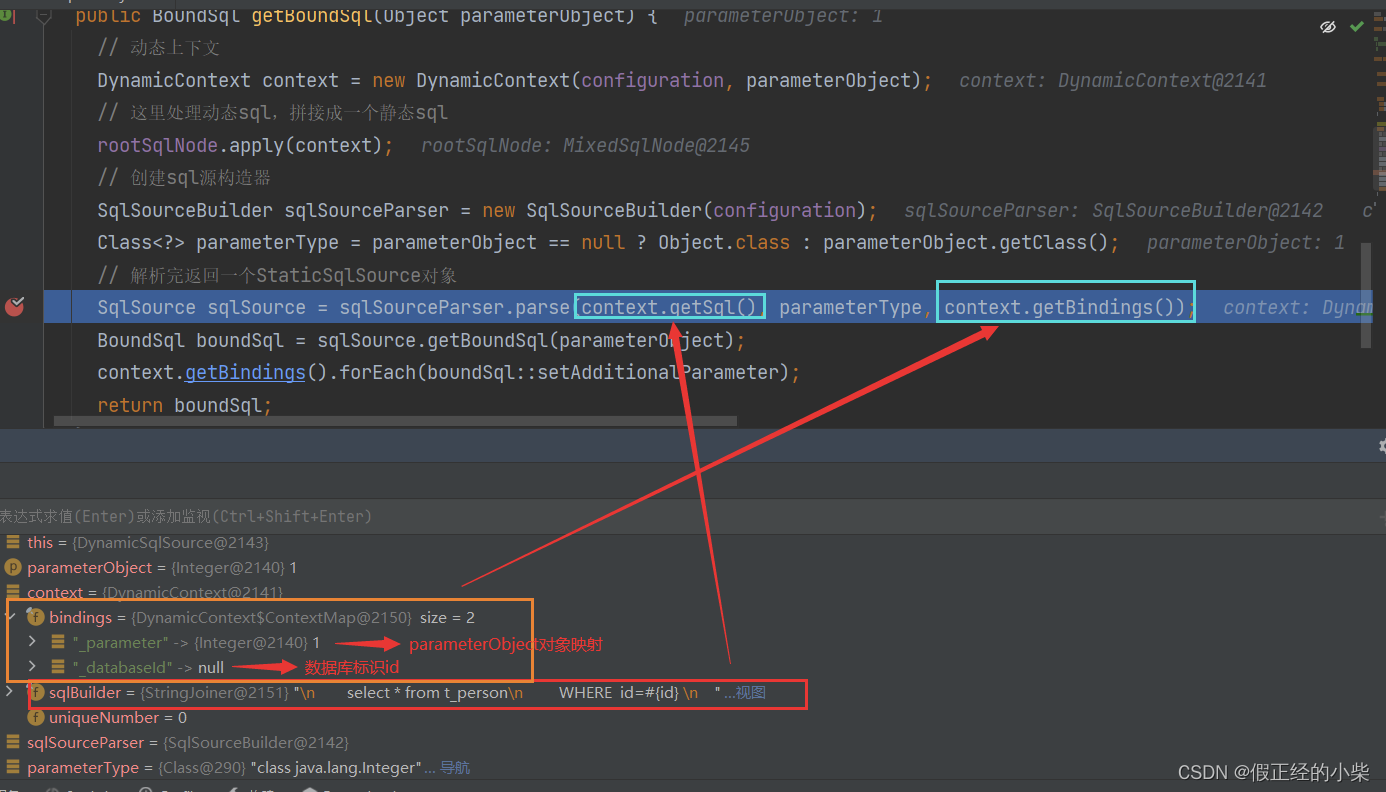Screen dimensions: 1386x792
Task: Click the vertical scrollbar thumb of the editor
Action: pyautogui.click(x=1366, y=294)
